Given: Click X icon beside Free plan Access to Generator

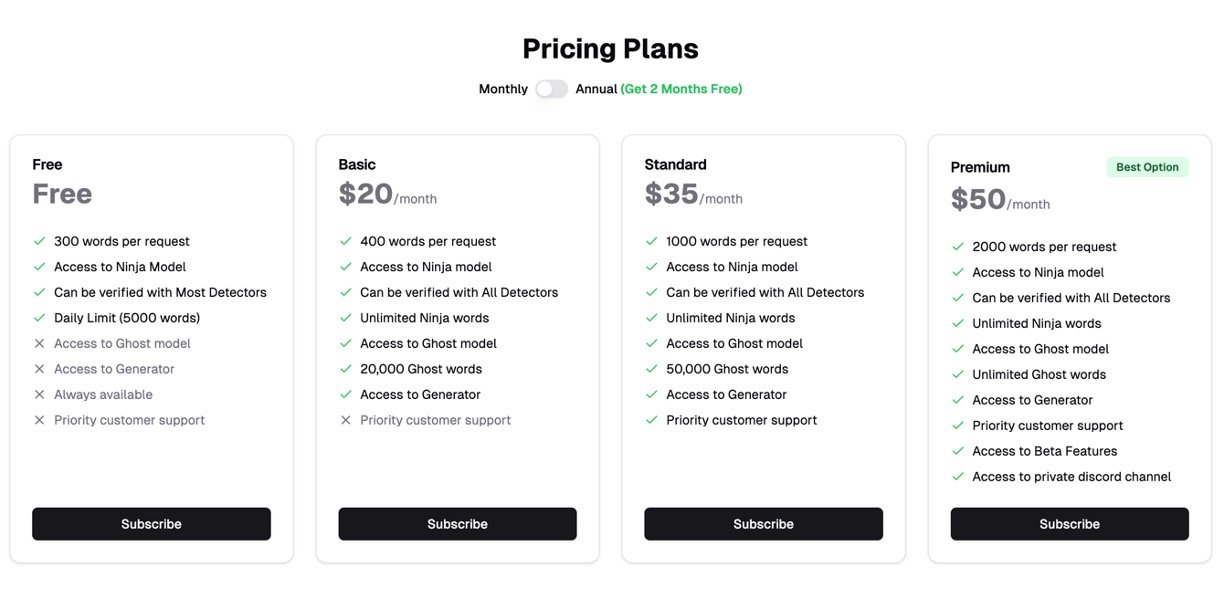Looking at the screenshot, I should (x=40, y=369).
